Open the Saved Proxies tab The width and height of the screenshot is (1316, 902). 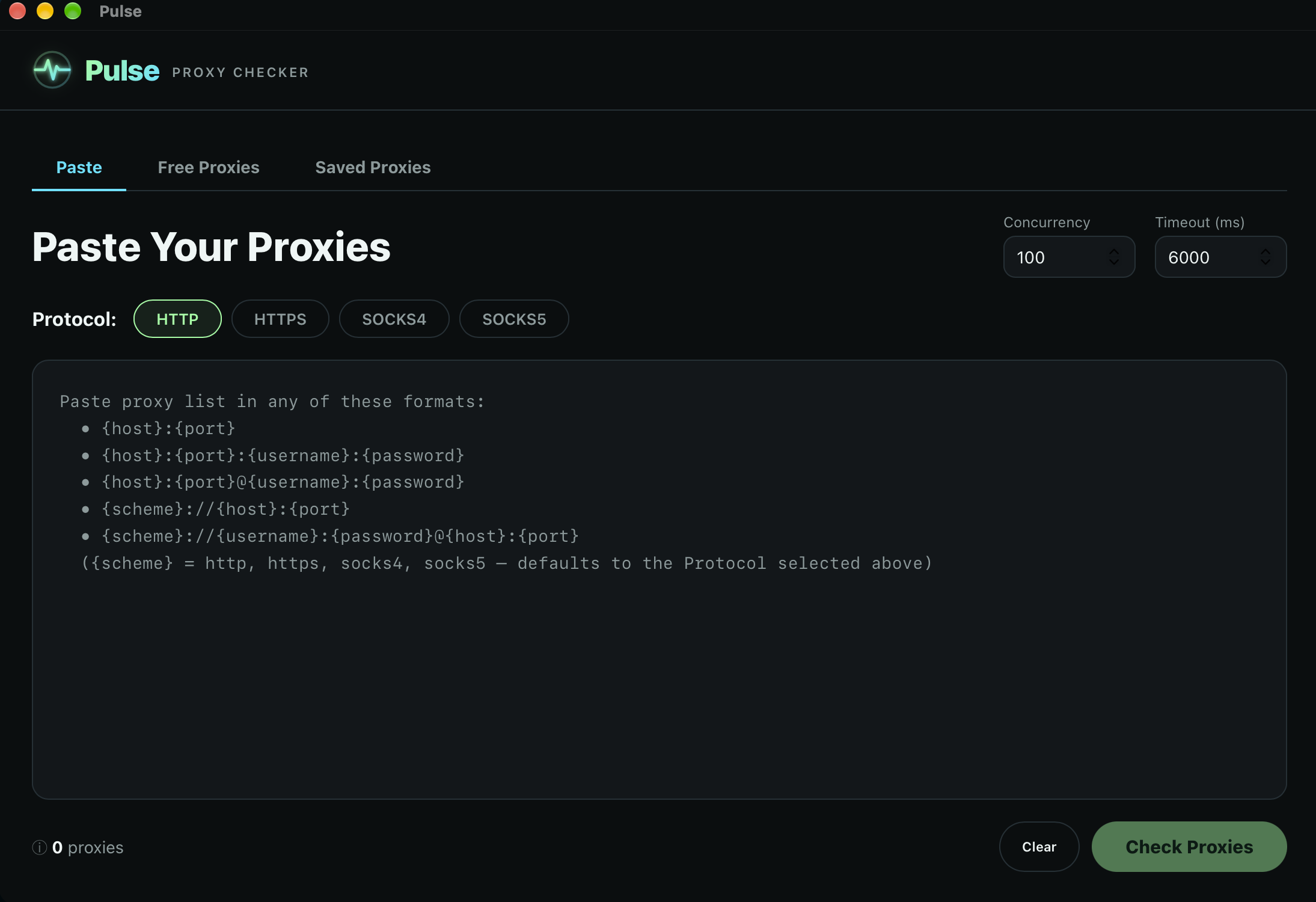[x=373, y=167]
